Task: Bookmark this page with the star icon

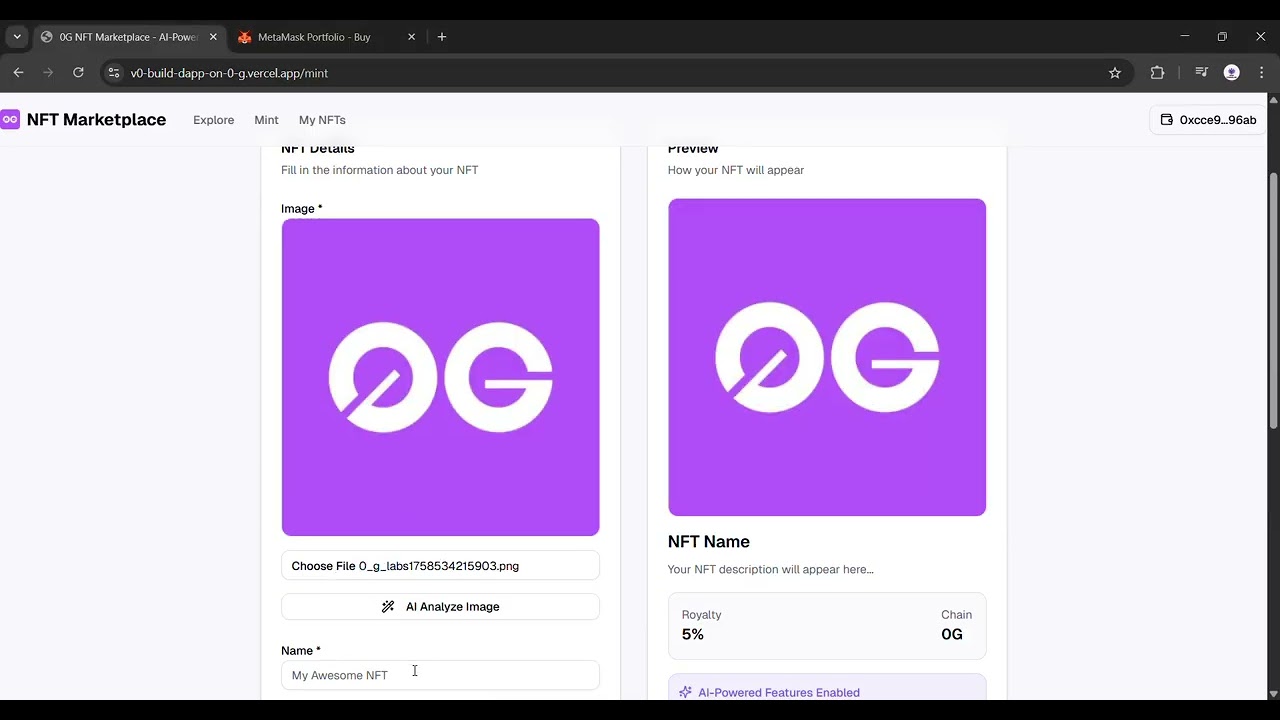Action: click(1115, 73)
